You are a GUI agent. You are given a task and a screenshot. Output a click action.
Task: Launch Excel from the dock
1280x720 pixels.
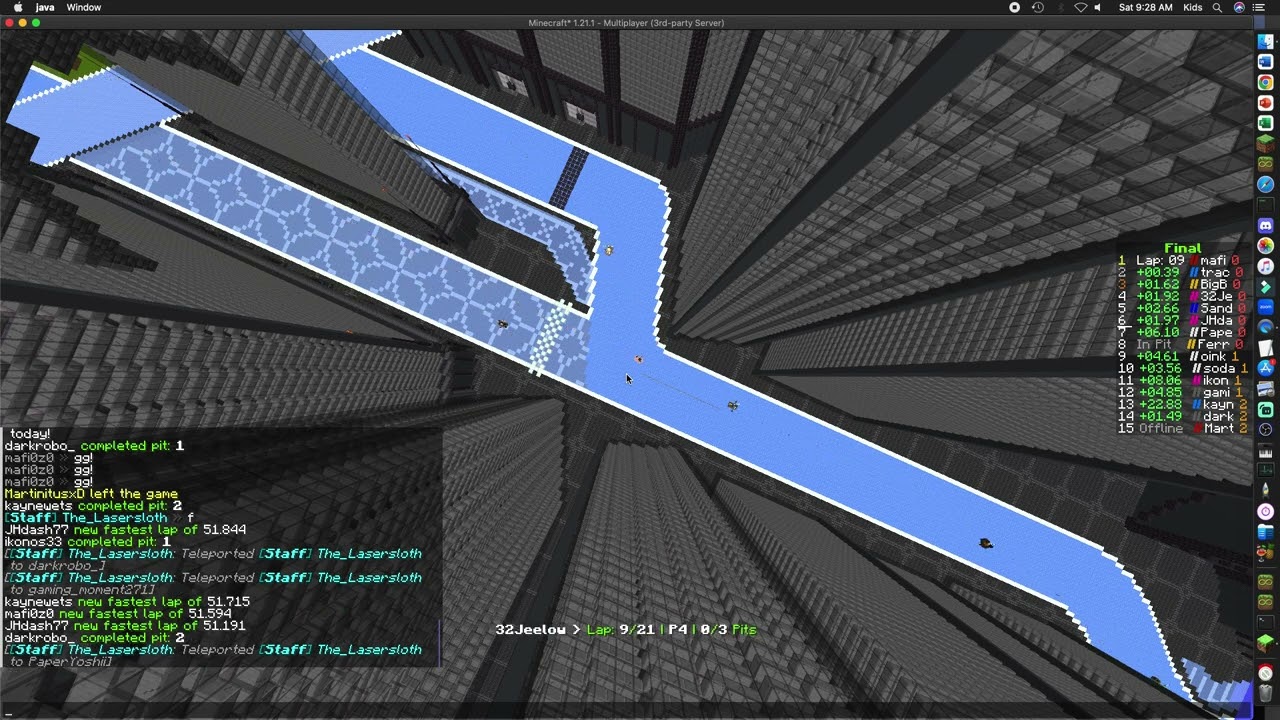pos(1265,123)
